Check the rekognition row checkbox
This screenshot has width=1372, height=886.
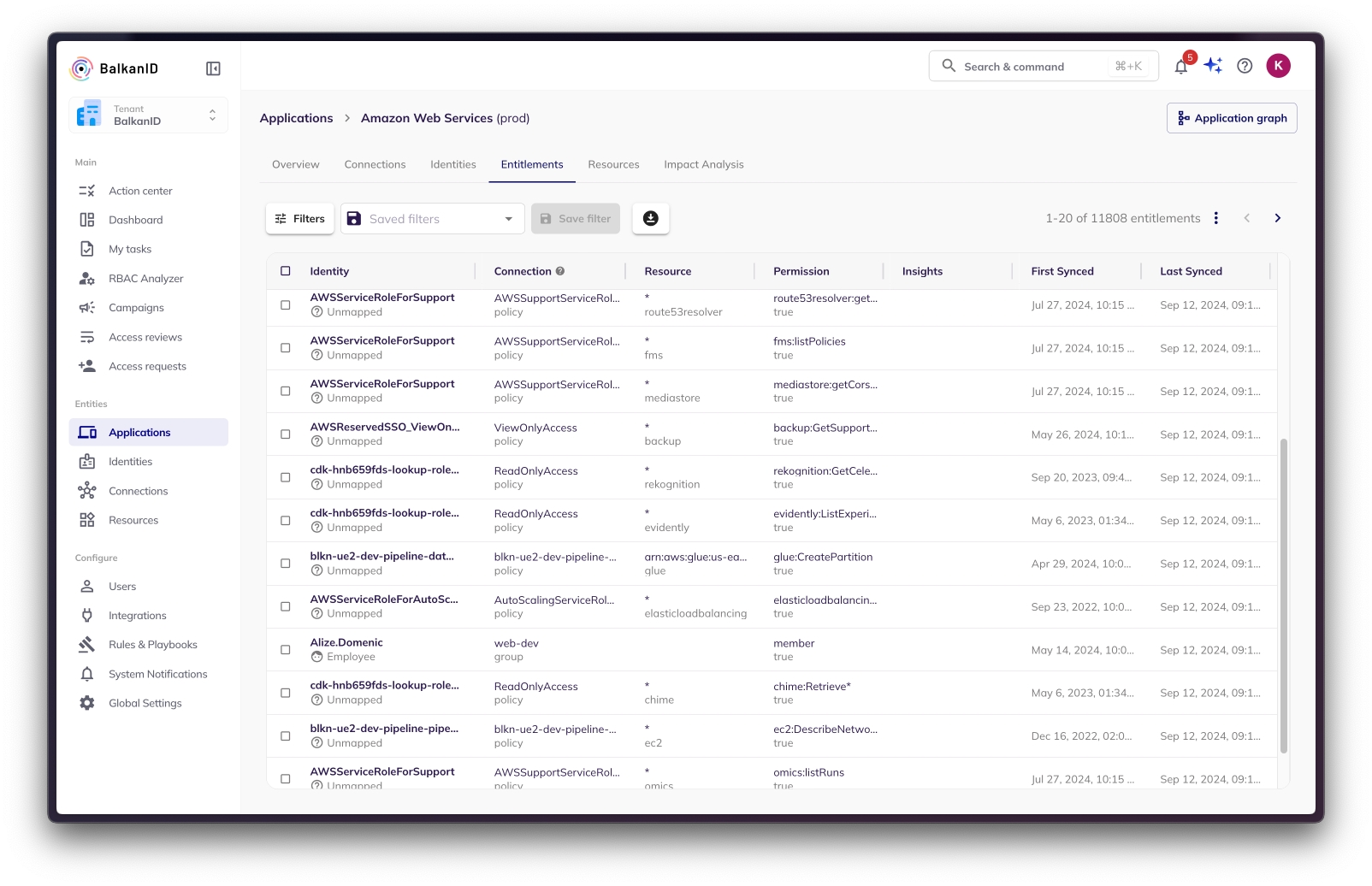[286, 477]
